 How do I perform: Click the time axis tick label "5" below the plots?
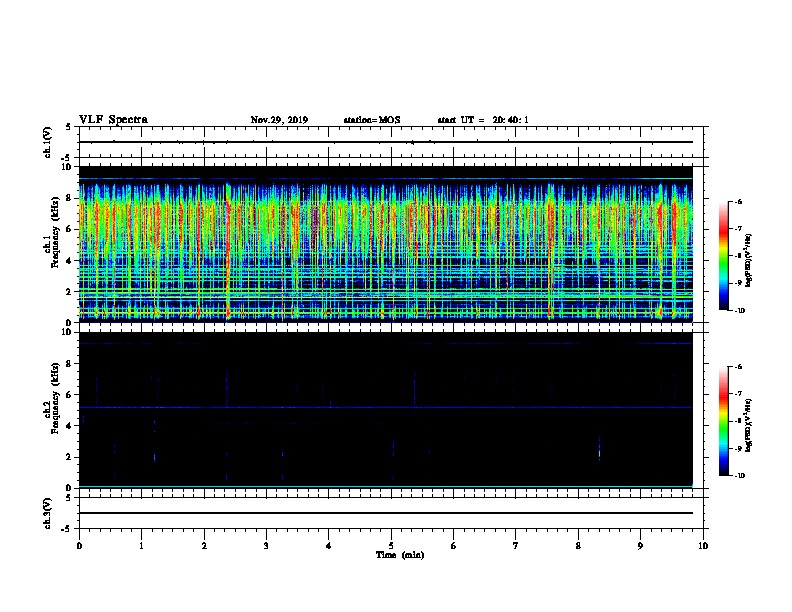[391, 546]
